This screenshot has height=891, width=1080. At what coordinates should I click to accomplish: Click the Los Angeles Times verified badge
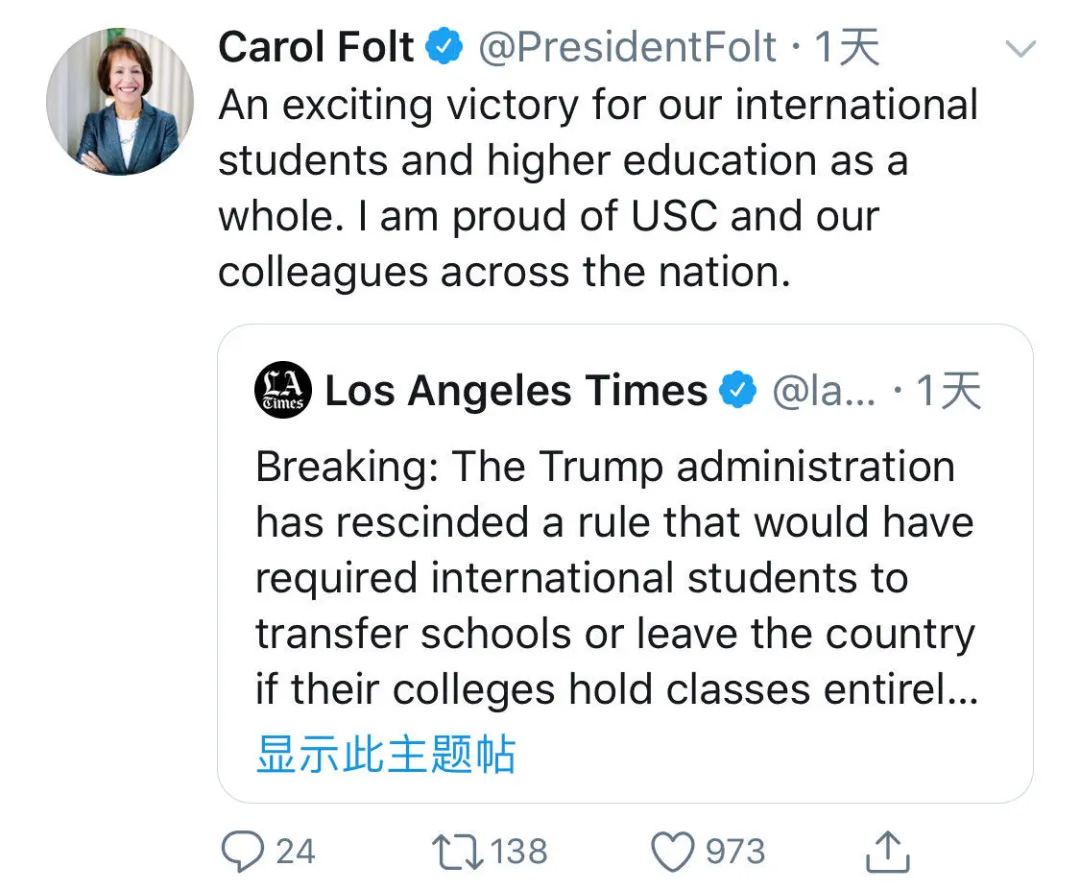(x=738, y=390)
